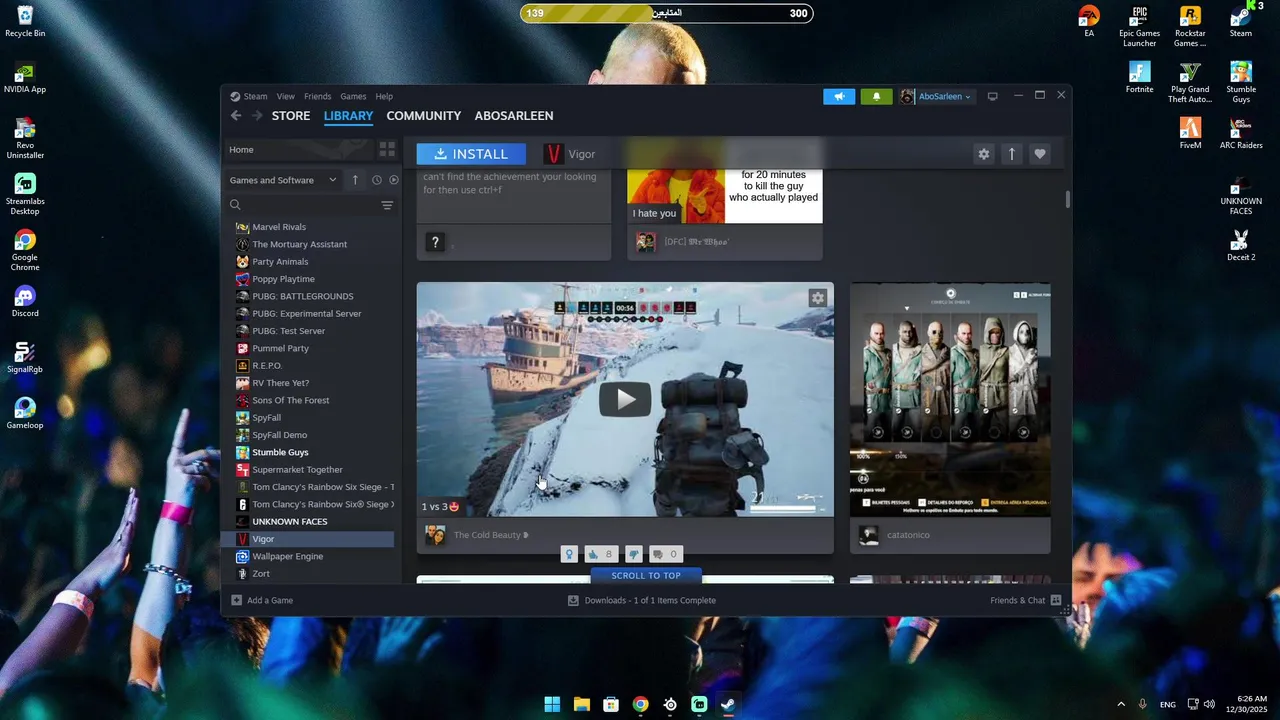
Task: Open Discord desktop shortcut
Action: click(x=25, y=301)
